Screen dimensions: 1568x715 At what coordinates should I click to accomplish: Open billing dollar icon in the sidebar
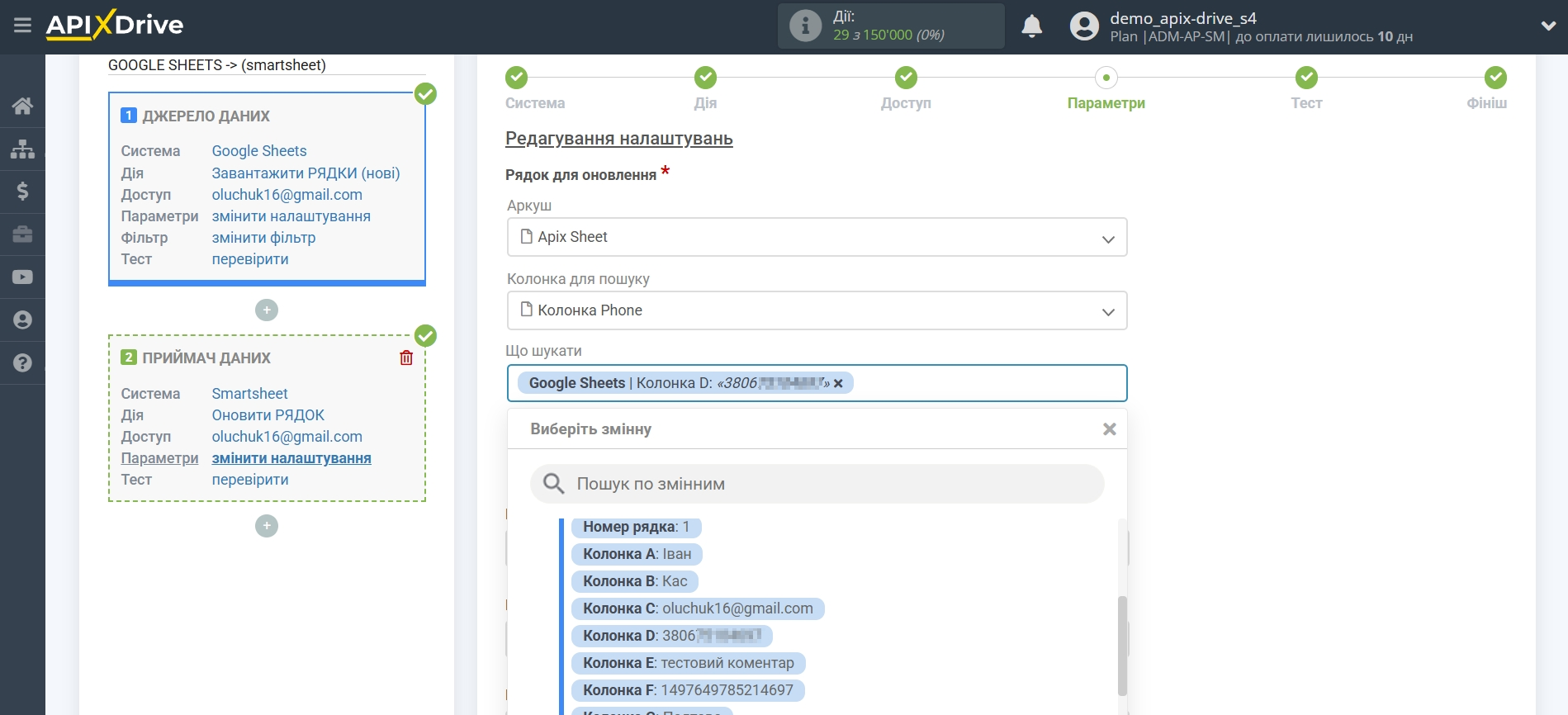pos(22,192)
